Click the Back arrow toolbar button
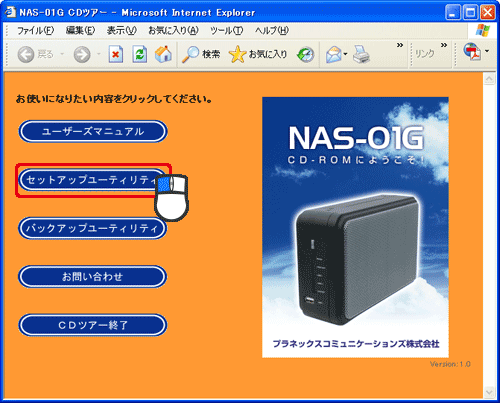The image size is (500, 403). click(x=26, y=54)
